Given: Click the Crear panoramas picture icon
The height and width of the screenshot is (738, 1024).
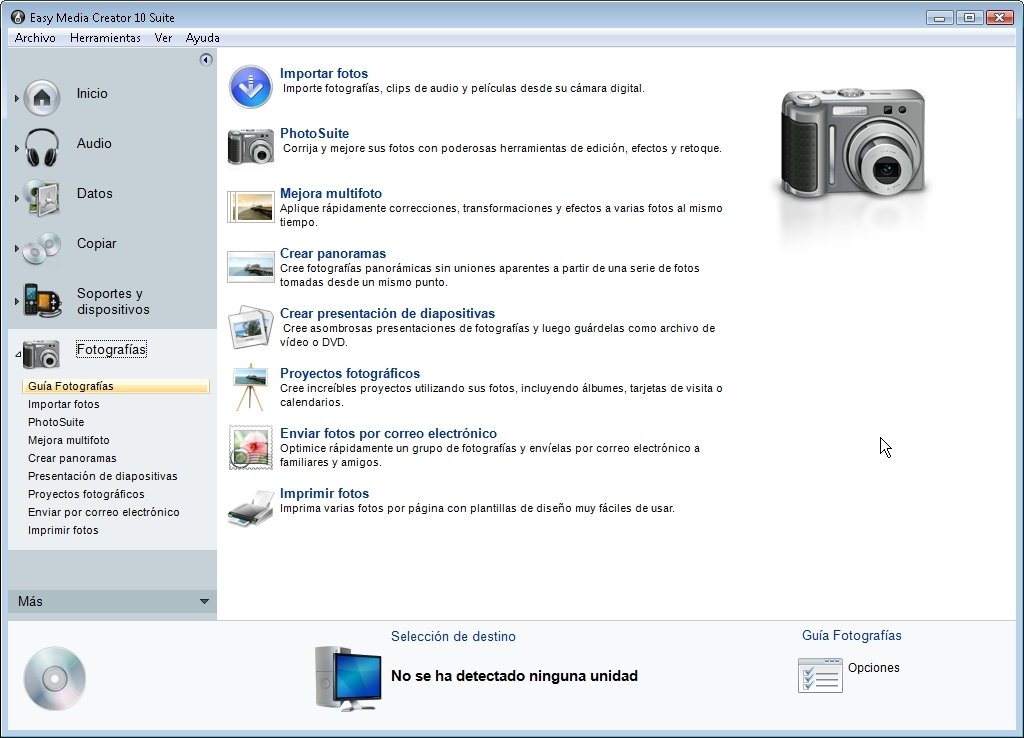Looking at the screenshot, I should click(251, 266).
